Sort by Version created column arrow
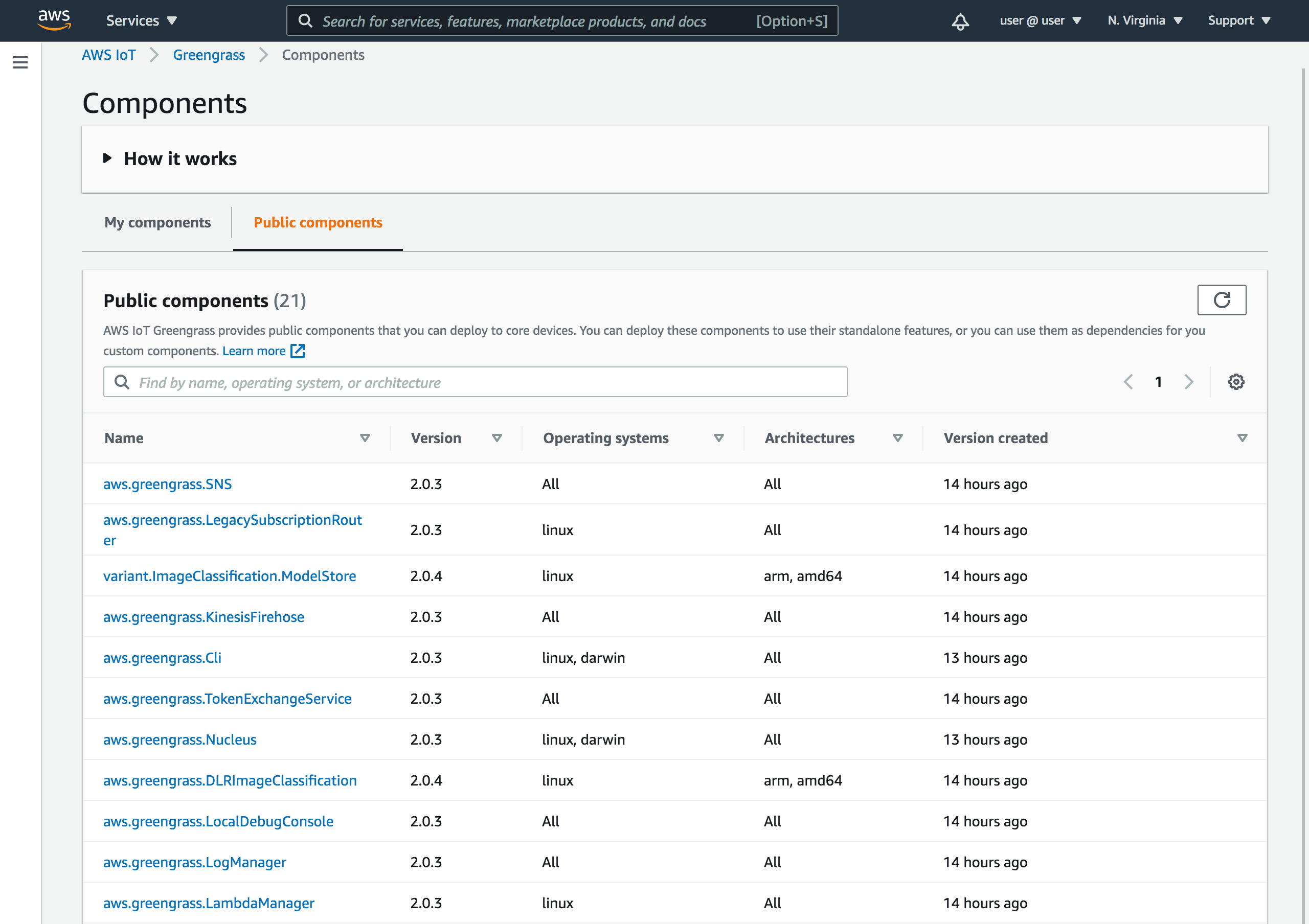 click(x=1243, y=437)
